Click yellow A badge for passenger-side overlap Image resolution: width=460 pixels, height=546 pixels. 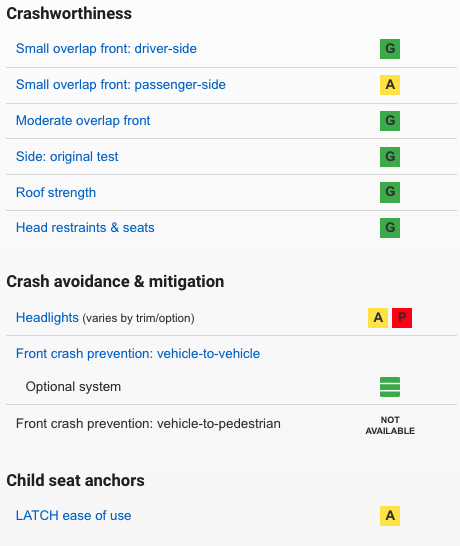pyautogui.click(x=390, y=85)
